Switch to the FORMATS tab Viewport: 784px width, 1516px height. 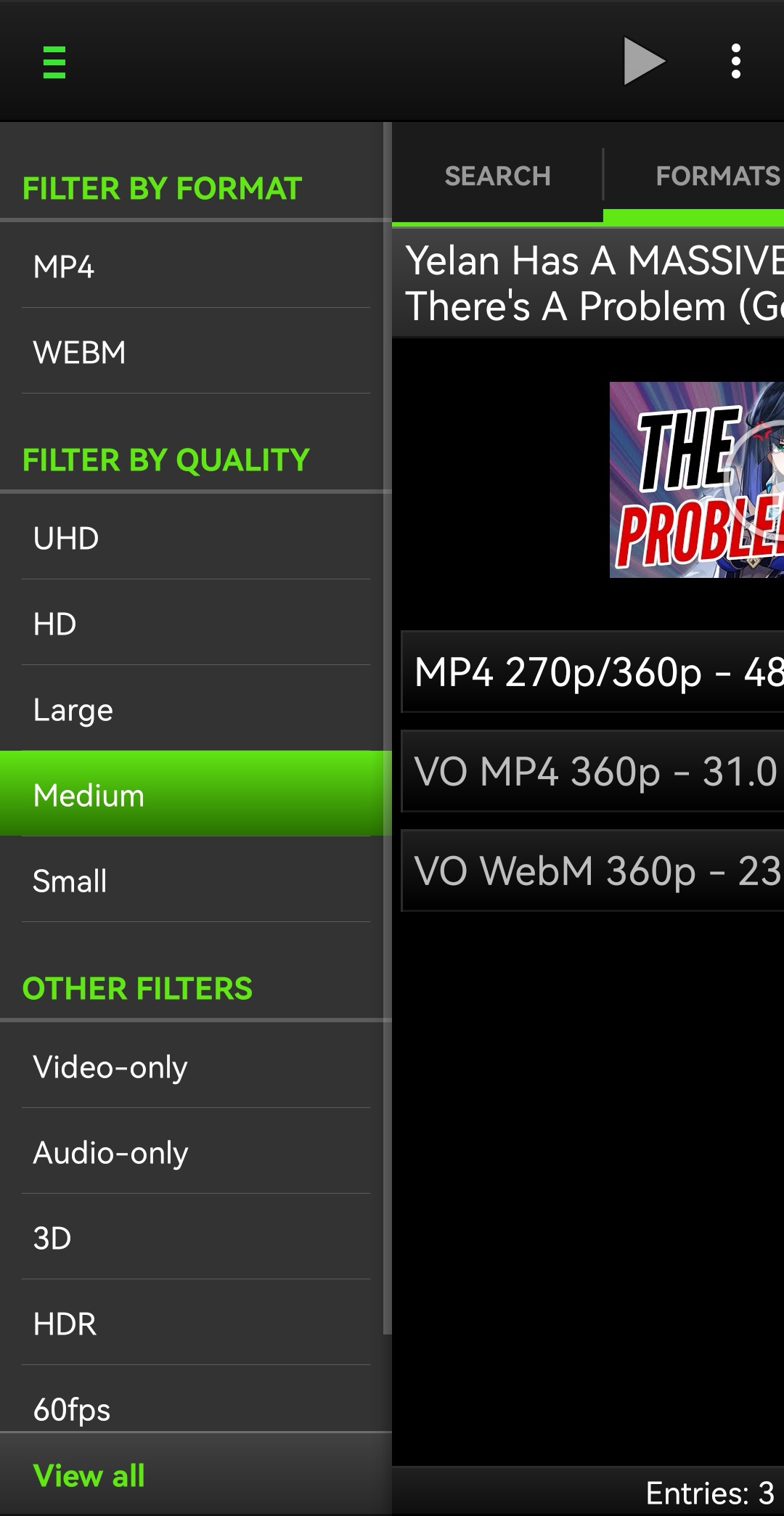pyautogui.click(x=695, y=176)
